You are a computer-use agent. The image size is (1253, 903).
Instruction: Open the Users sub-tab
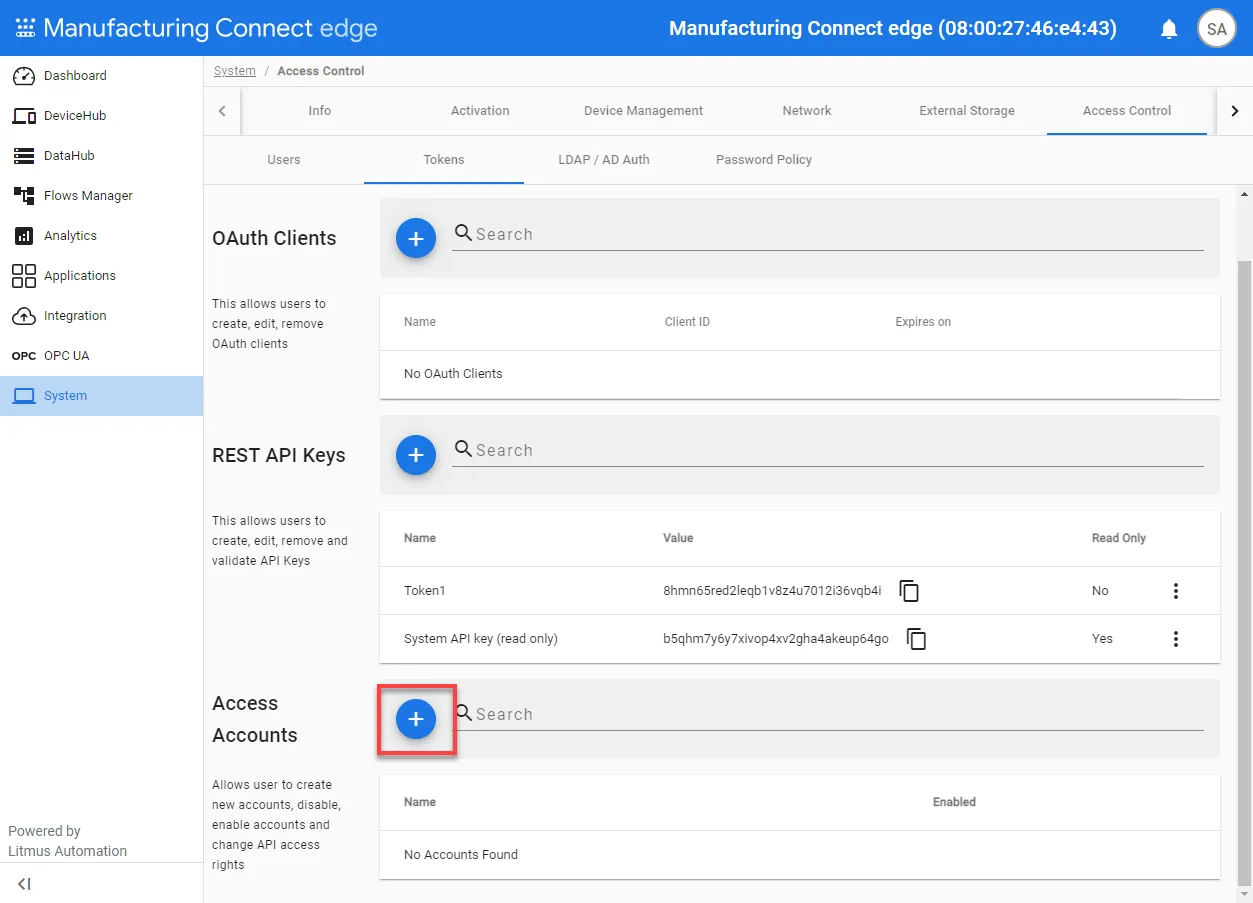[284, 160]
